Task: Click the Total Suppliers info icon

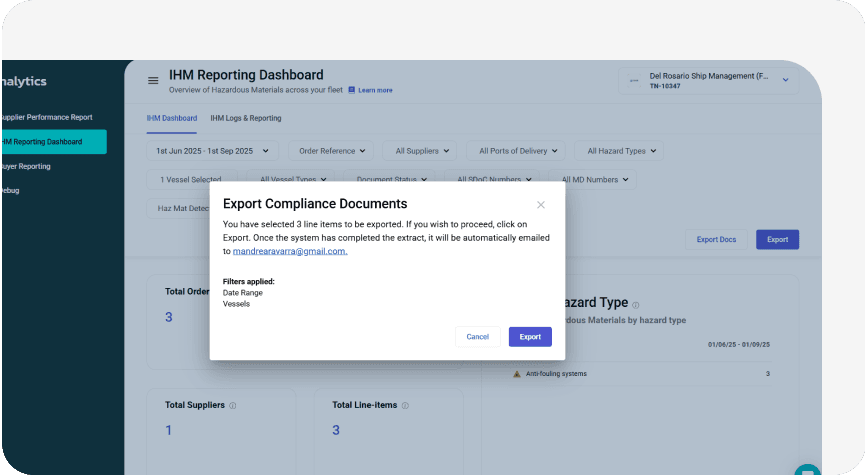Action: [x=233, y=405]
